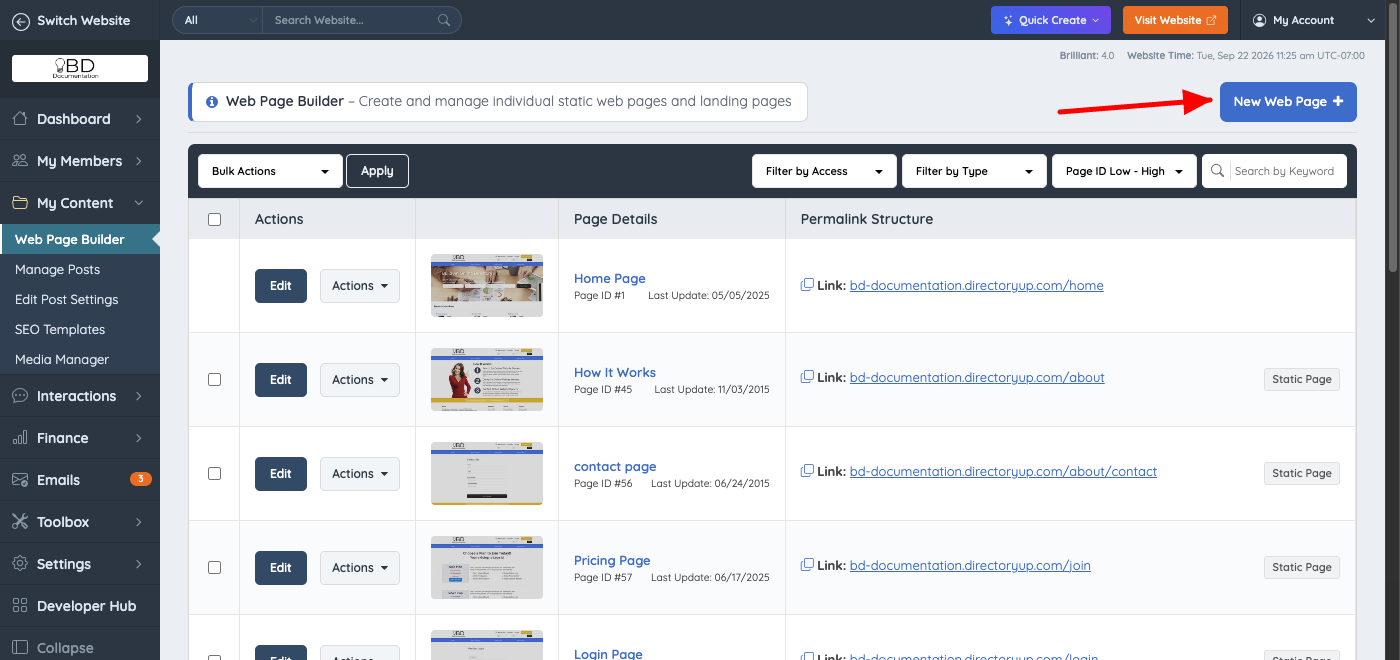Click the keyword search magnifier icon

click(1217, 171)
